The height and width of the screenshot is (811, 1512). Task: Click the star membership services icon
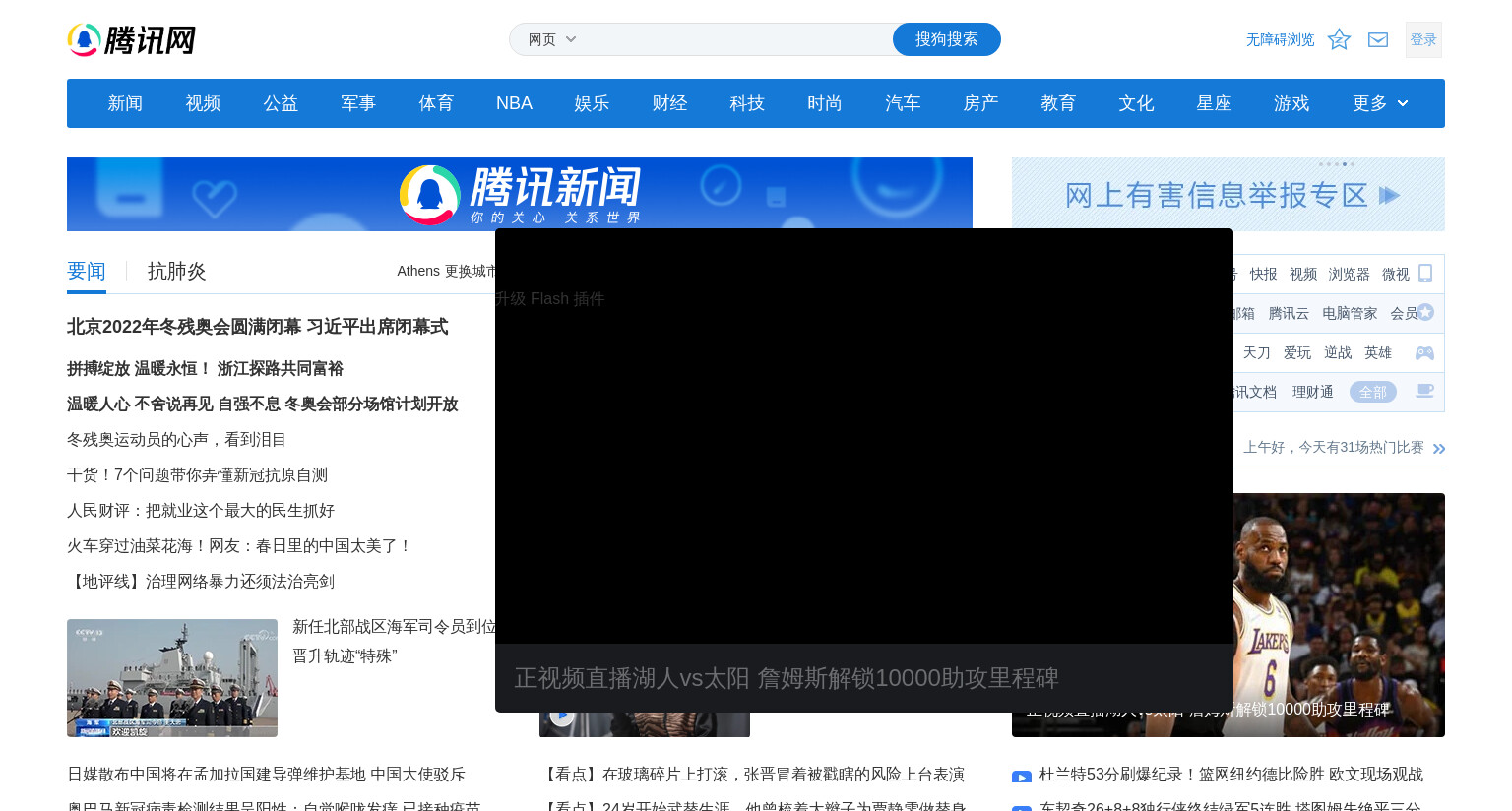pos(1425,312)
